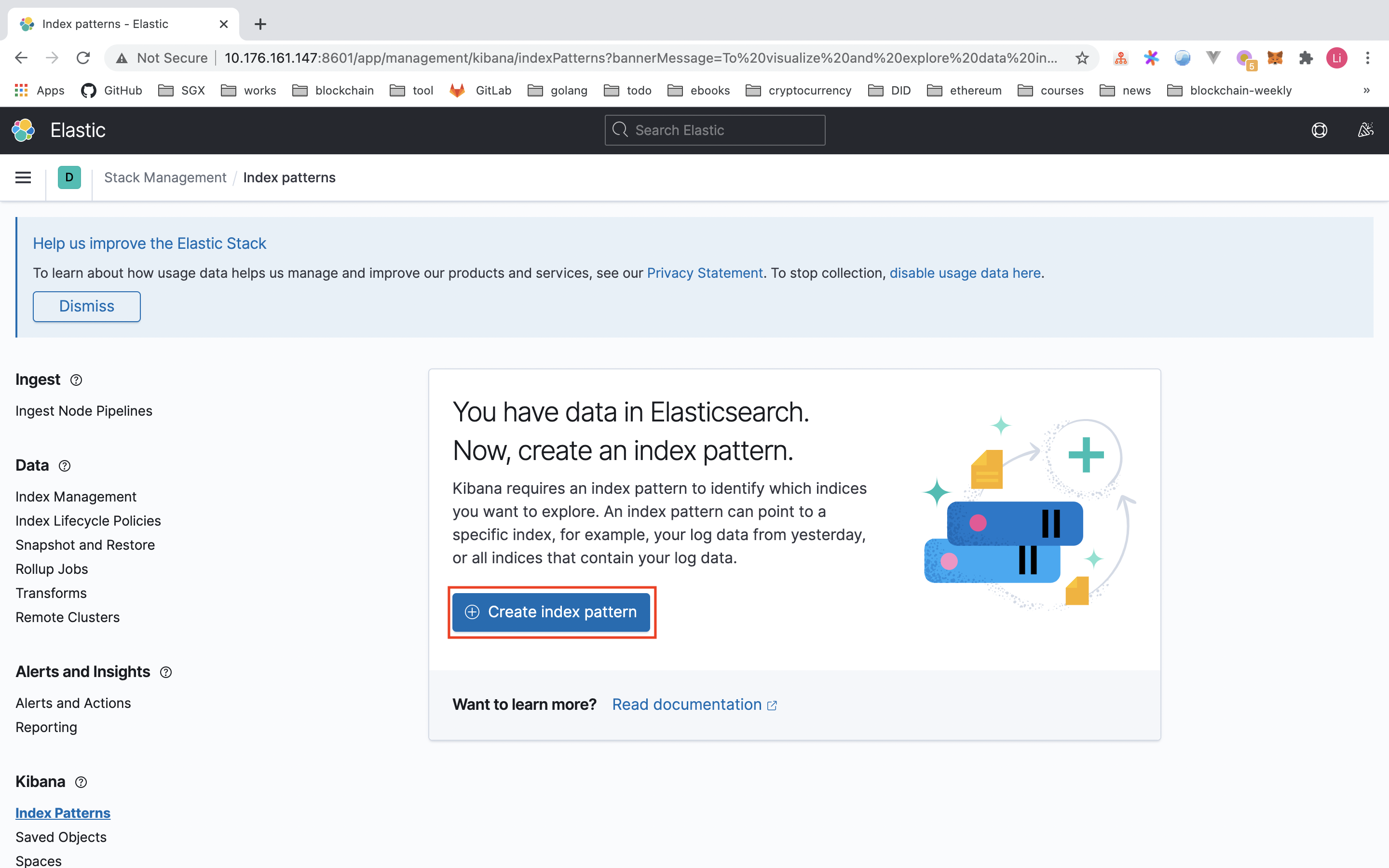The width and height of the screenshot is (1389, 868).
Task: Open the Apps grid shortcut
Action: pyautogui.click(x=39, y=90)
